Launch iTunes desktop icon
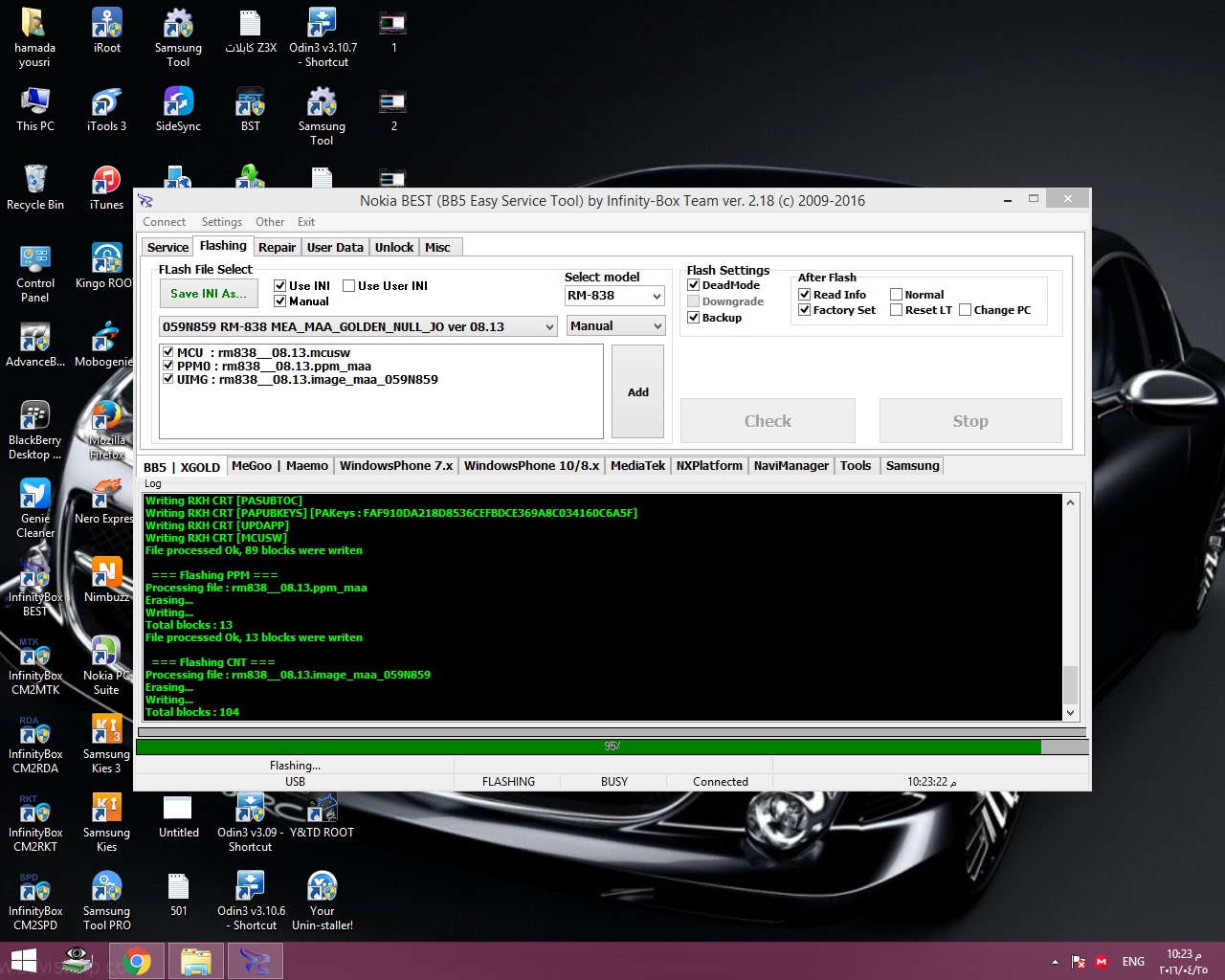Image resolution: width=1225 pixels, height=980 pixels. coord(106,188)
